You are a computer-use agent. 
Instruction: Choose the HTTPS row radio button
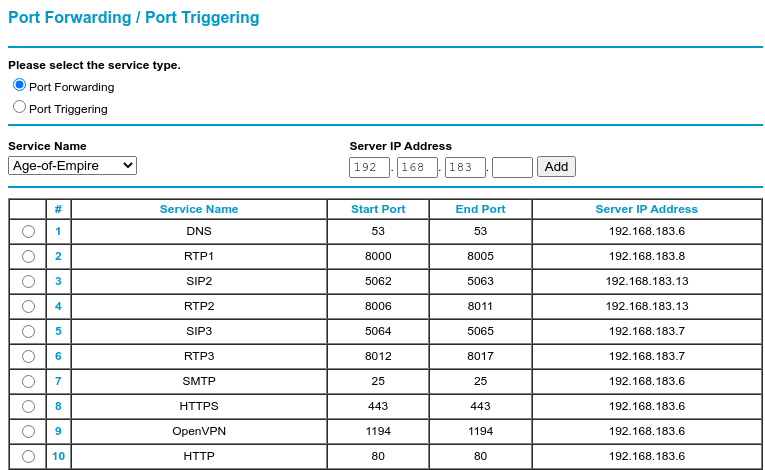[28, 406]
